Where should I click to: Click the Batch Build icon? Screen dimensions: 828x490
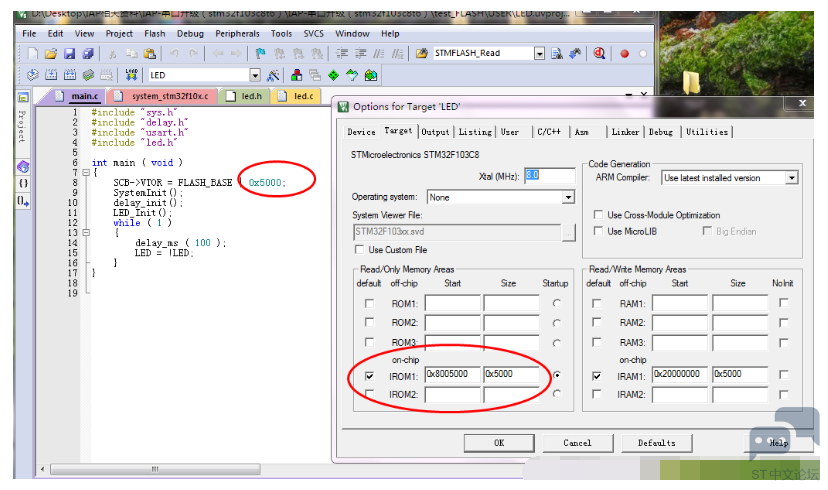pyautogui.click(x=88, y=75)
